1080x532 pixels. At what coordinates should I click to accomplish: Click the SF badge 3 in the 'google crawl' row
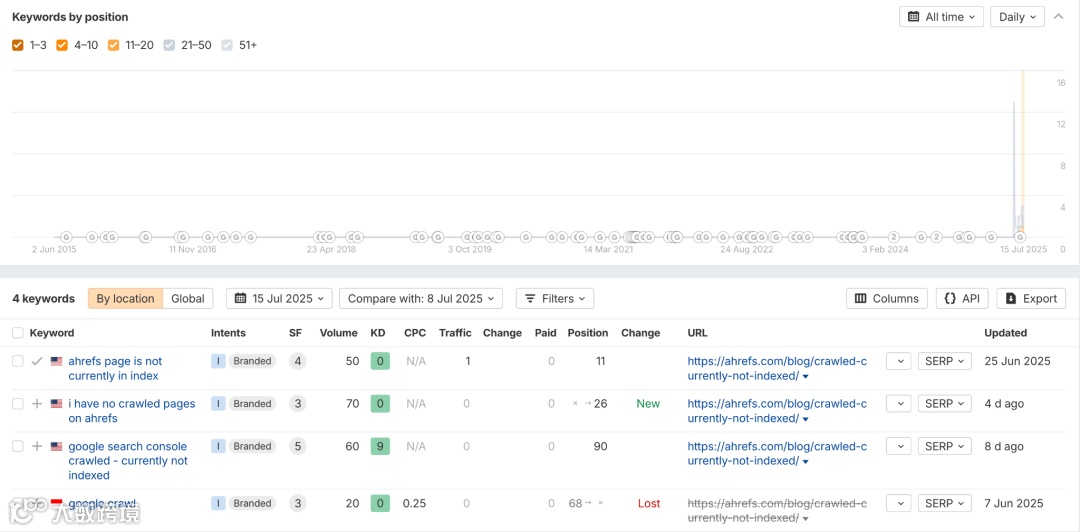pos(298,504)
